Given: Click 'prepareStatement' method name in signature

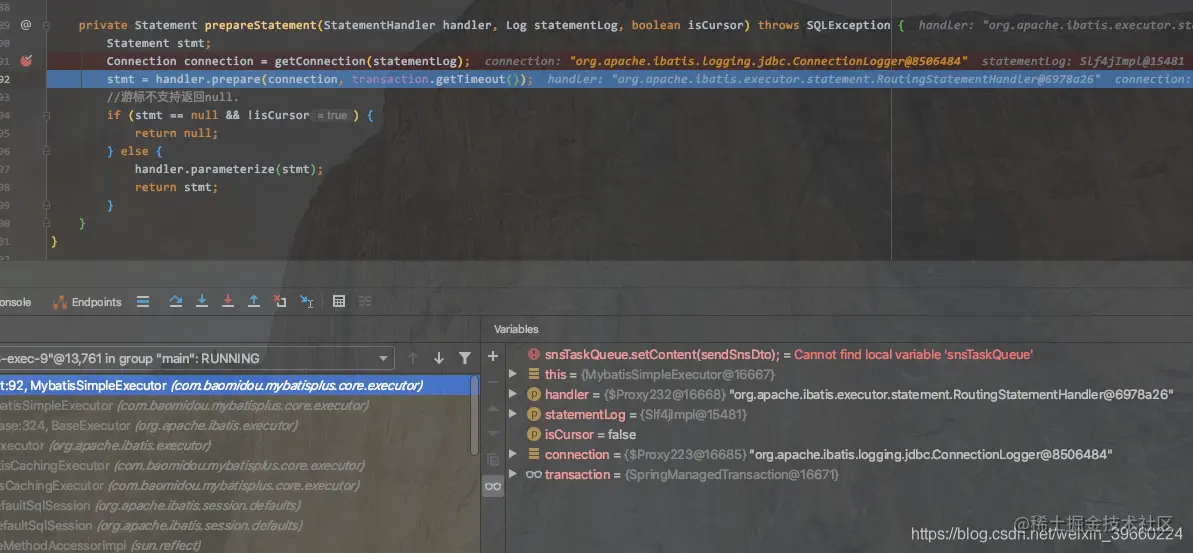Looking at the screenshot, I should click(261, 25).
